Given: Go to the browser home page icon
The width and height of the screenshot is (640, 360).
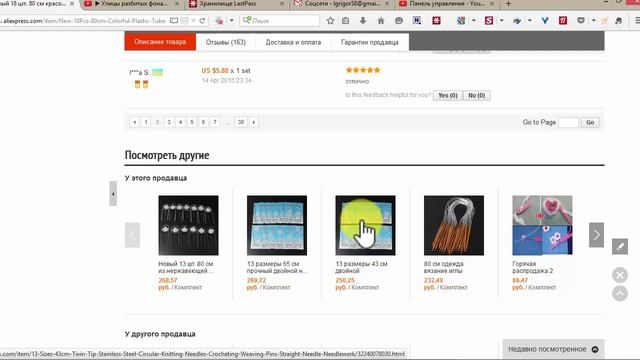Looking at the screenshot, I should (381, 20).
